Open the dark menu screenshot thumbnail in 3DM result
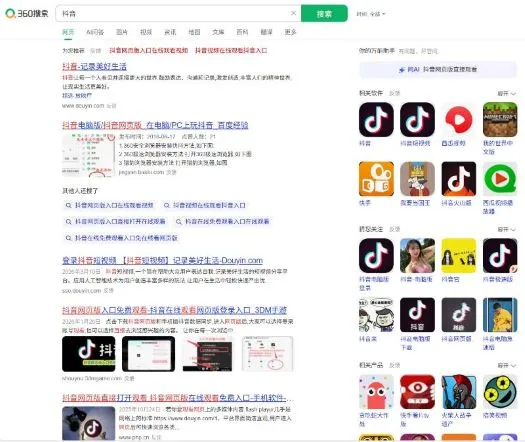This screenshot has width=525, height=442. (208, 354)
